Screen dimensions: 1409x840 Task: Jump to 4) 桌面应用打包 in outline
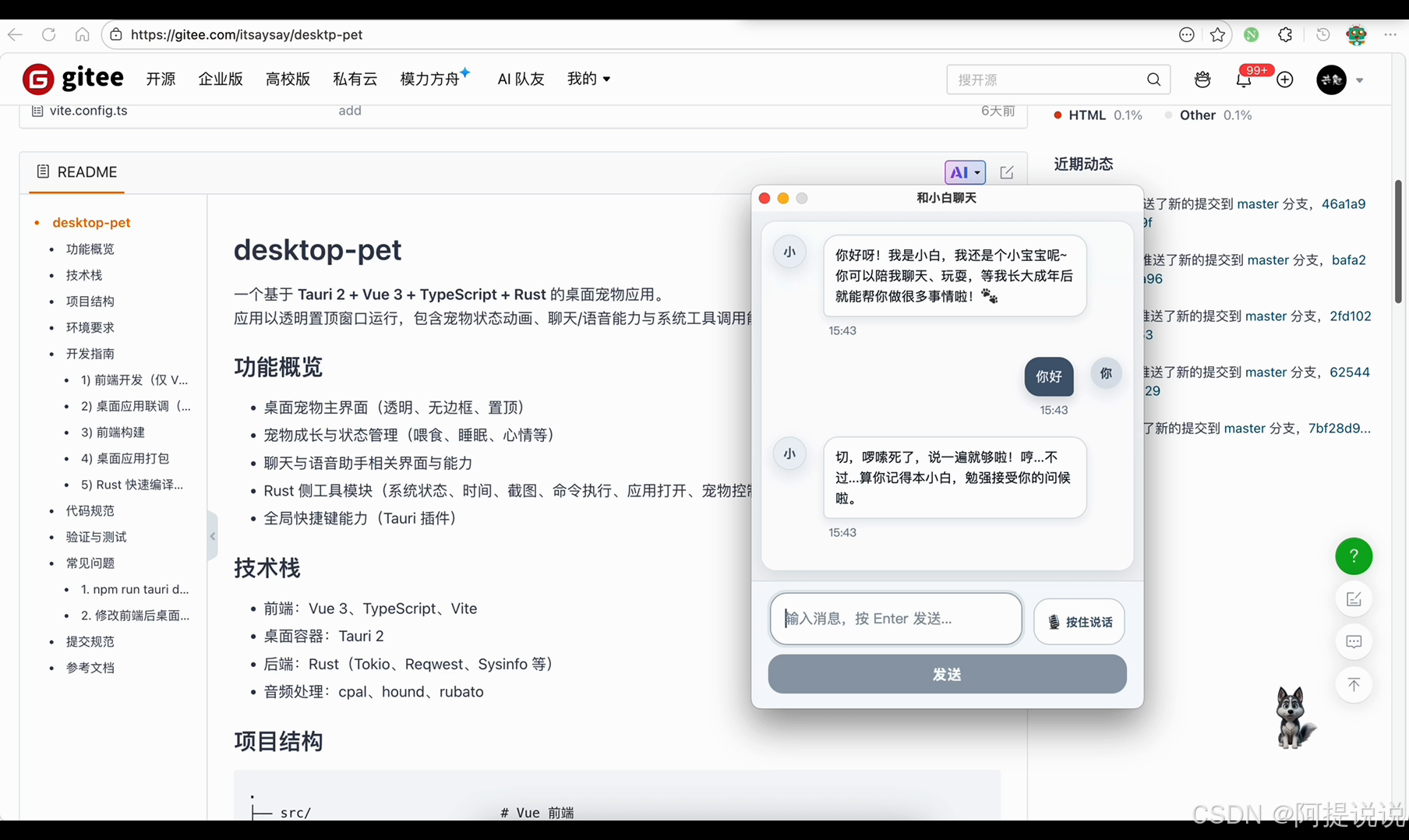tap(125, 458)
